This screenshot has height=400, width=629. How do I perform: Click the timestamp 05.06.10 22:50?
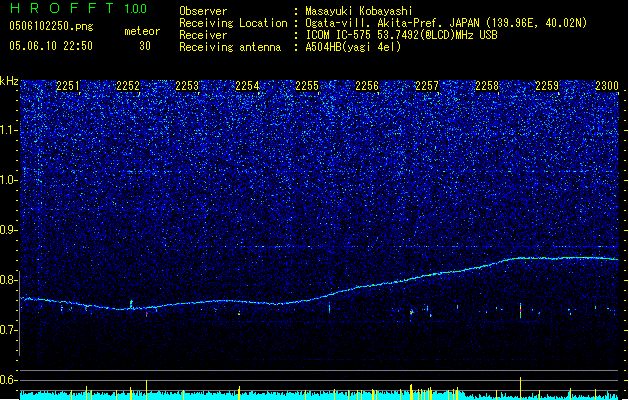(51, 46)
